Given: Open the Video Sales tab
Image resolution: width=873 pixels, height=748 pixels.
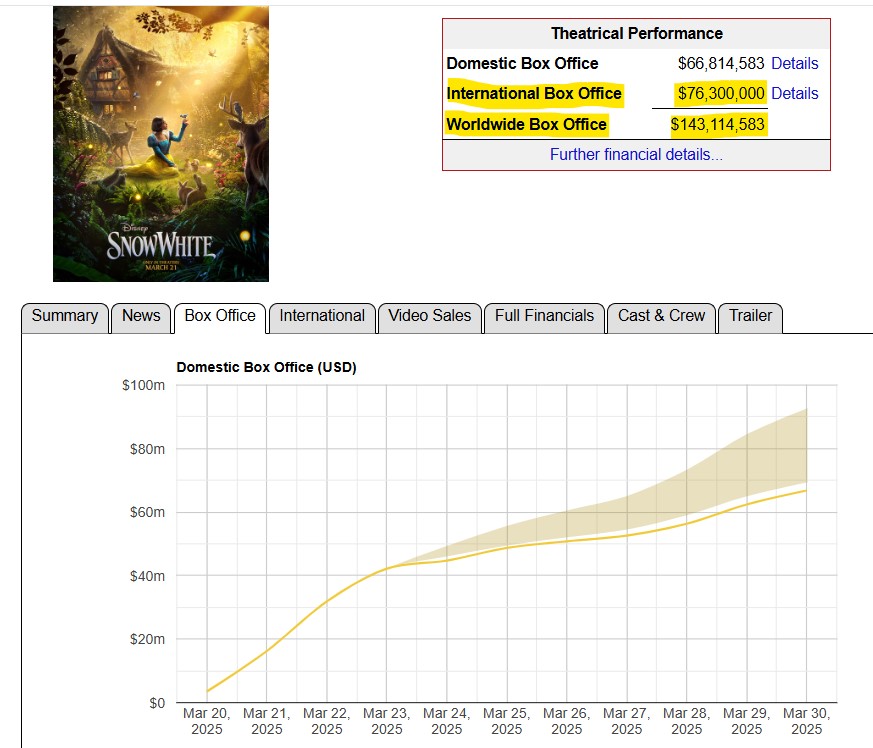Looking at the screenshot, I should [x=430, y=316].
